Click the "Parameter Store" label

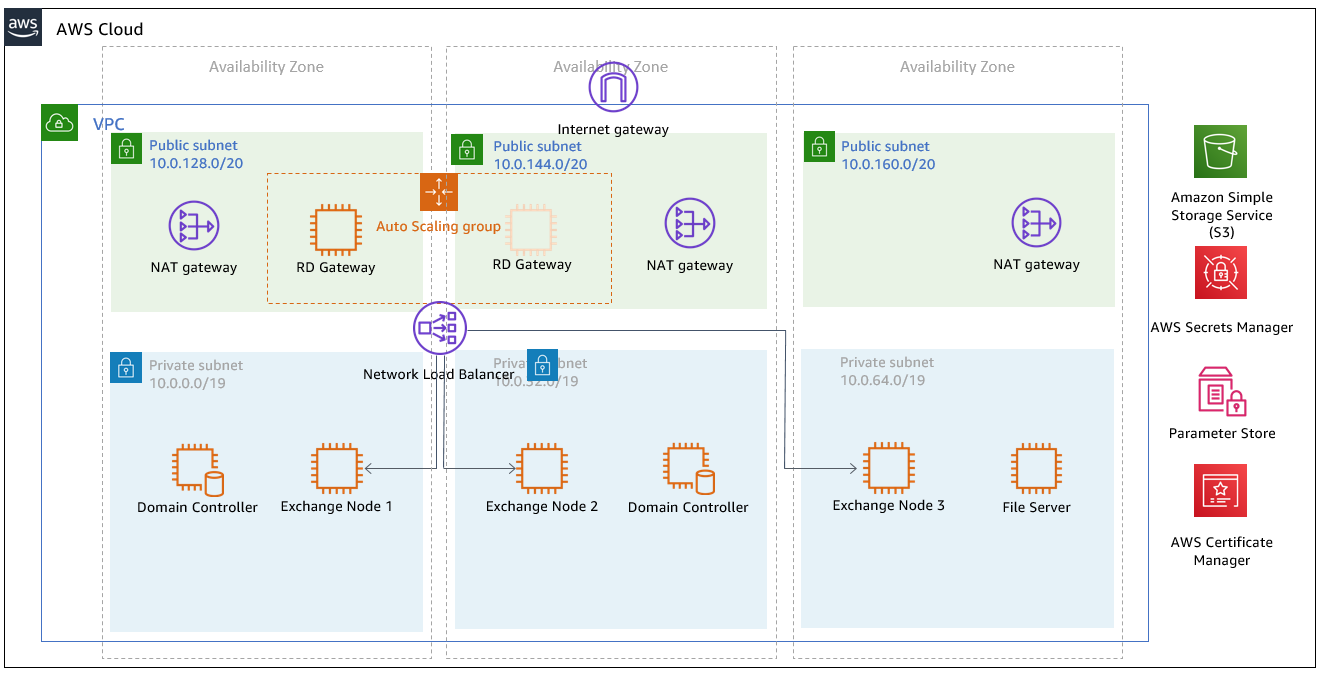[1222, 433]
